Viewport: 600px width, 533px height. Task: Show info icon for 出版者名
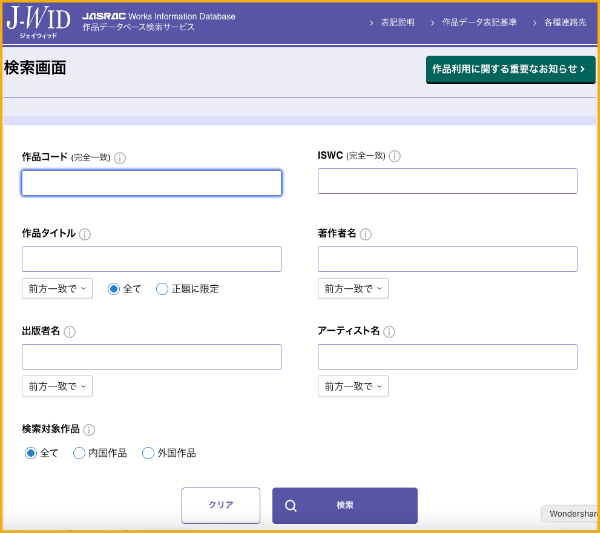tap(69, 332)
